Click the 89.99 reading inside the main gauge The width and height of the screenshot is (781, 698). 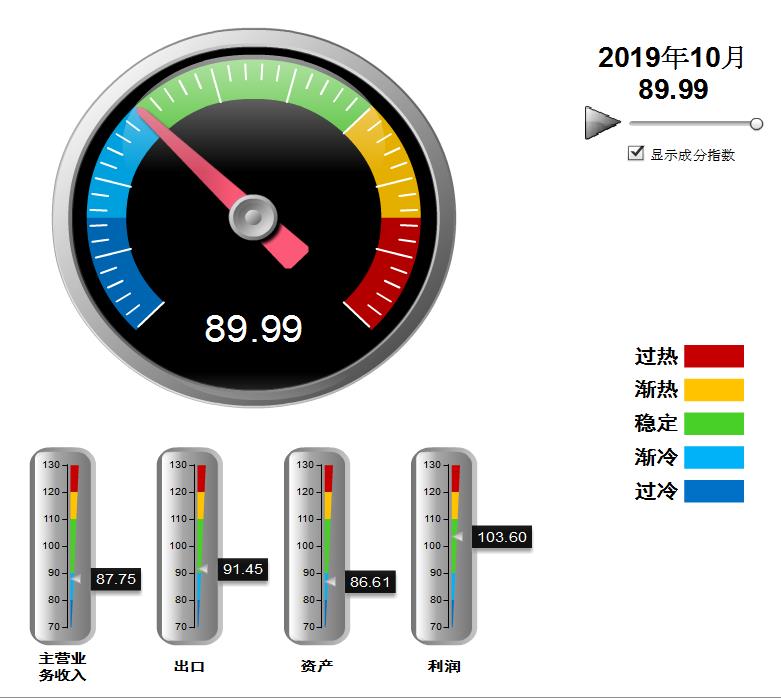coord(253,328)
